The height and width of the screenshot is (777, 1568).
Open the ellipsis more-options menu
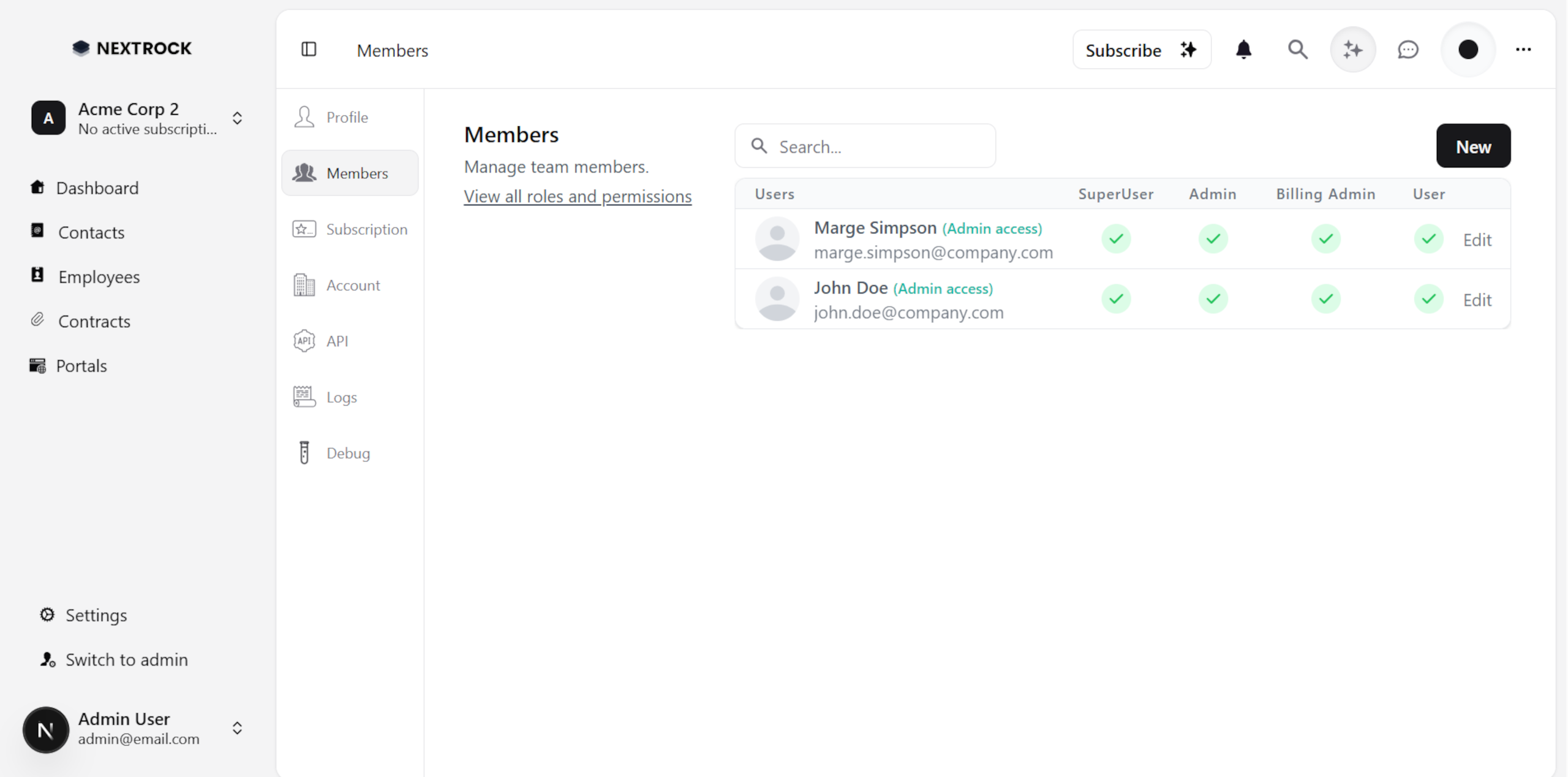[x=1524, y=50]
